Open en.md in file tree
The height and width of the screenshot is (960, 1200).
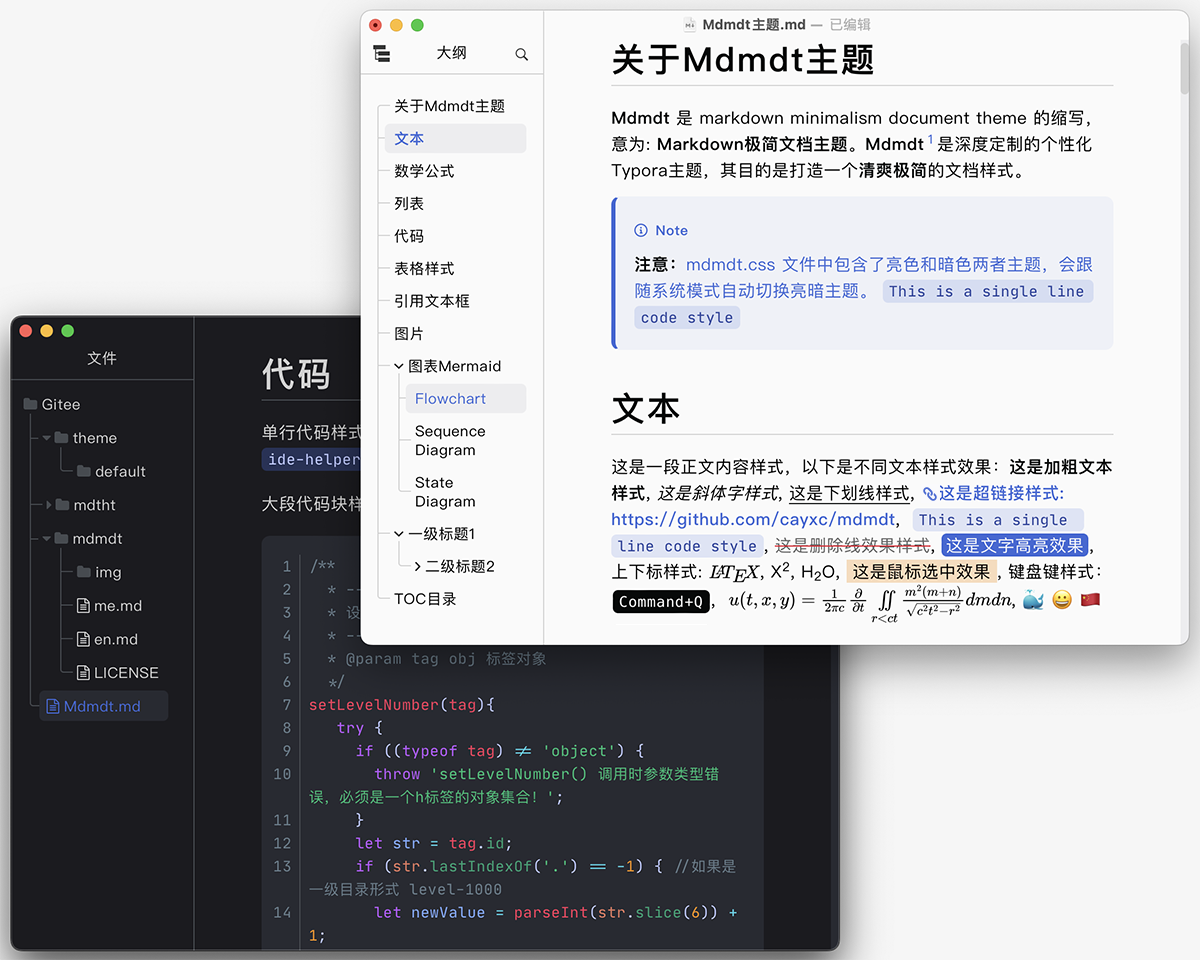(116, 639)
